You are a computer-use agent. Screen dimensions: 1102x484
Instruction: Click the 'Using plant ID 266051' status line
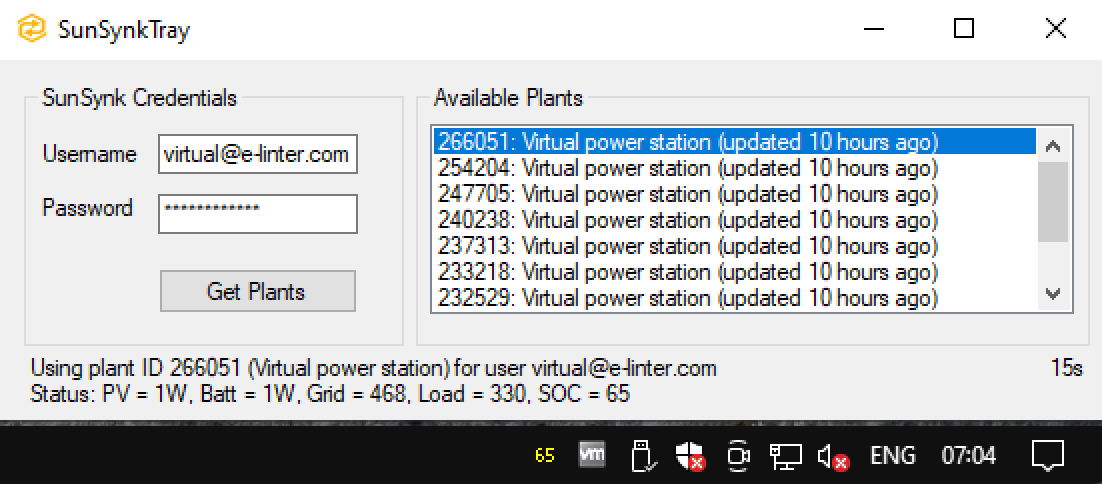(374, 368)
